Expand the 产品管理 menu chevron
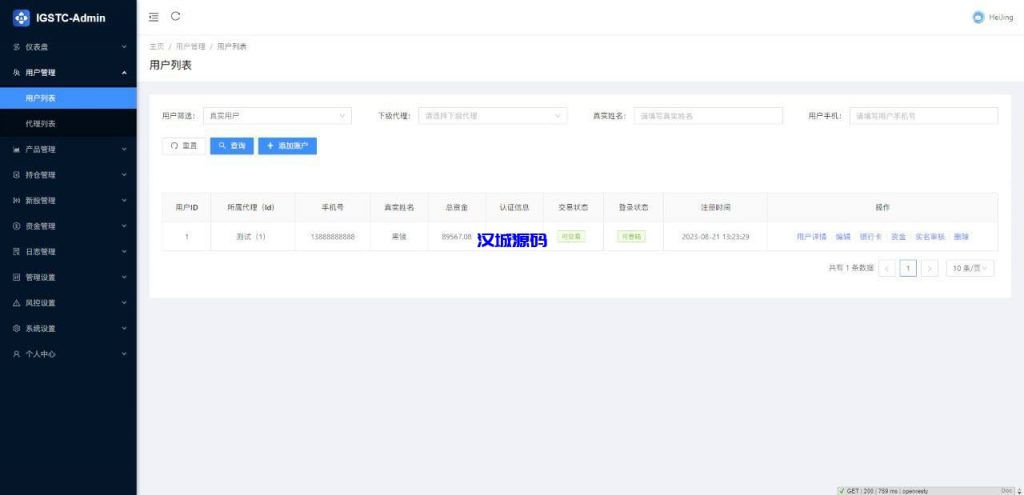The height and width of the screenshot is (495, 1024). (x=124, y=150)
